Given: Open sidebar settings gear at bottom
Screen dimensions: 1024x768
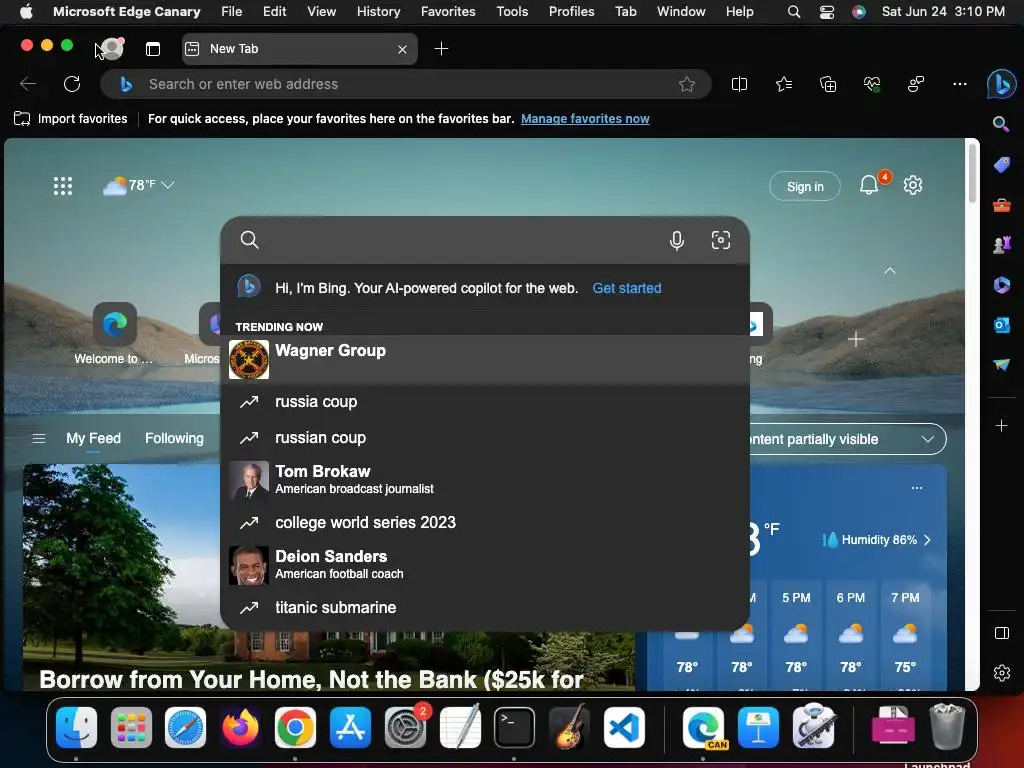Looking at the screenshot, I should (1001, 673).
